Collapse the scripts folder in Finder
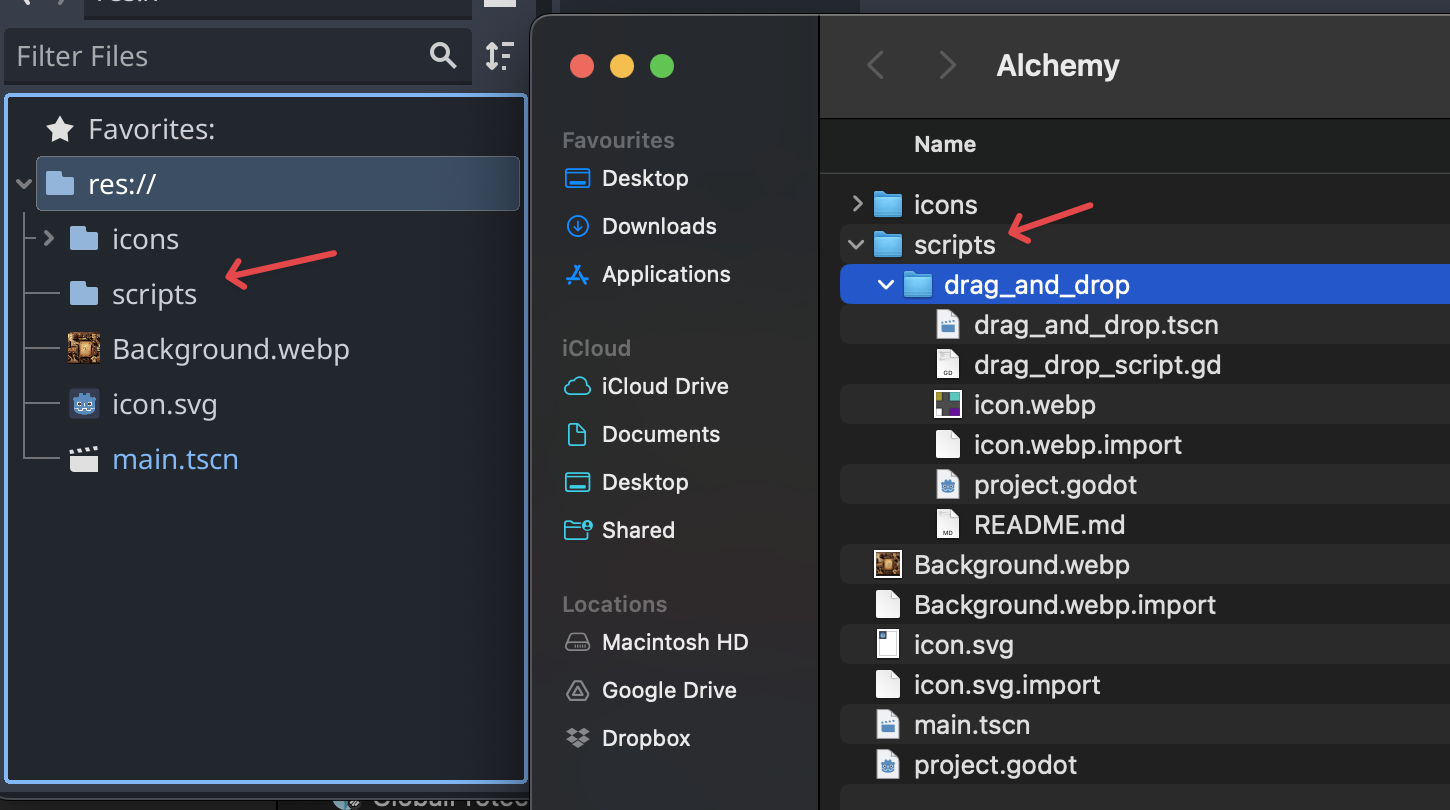 [856, 245]
